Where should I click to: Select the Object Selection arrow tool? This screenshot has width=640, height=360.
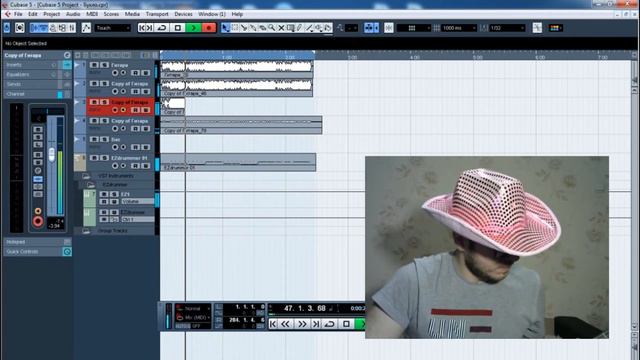pyautogui.click(x=225, y=28)
